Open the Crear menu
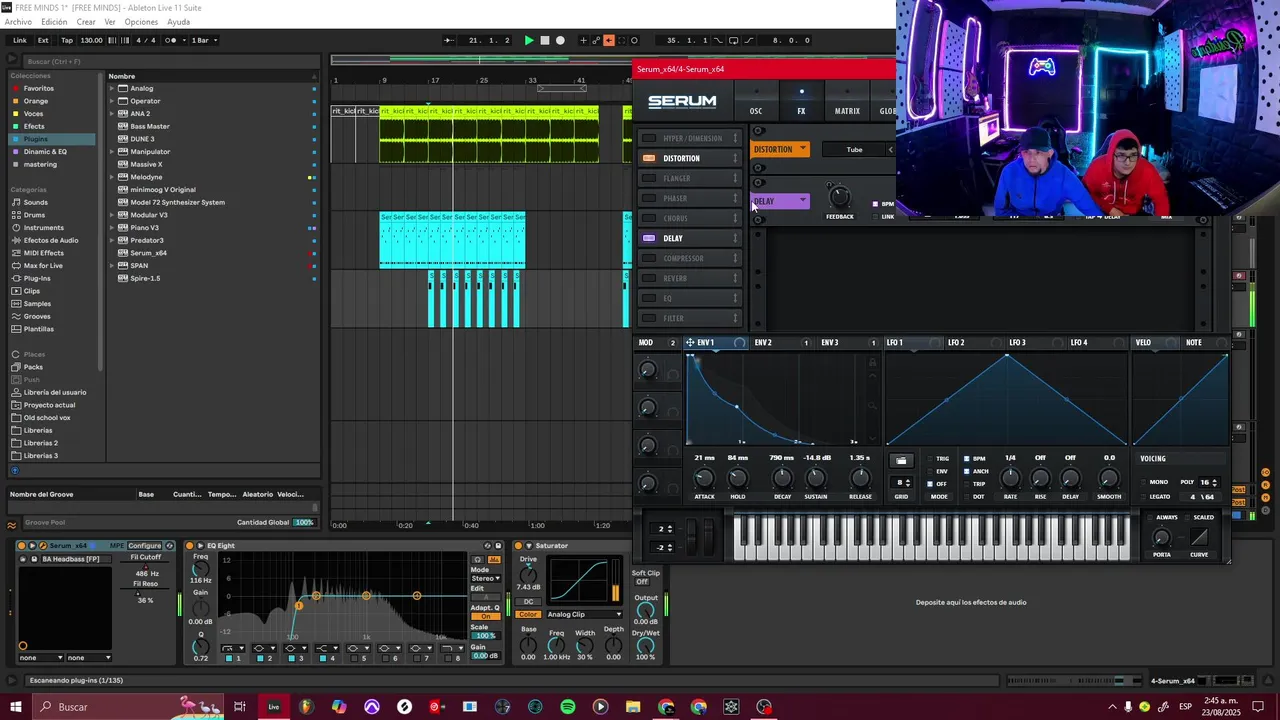1280x720 pixels. coord(86,22)
